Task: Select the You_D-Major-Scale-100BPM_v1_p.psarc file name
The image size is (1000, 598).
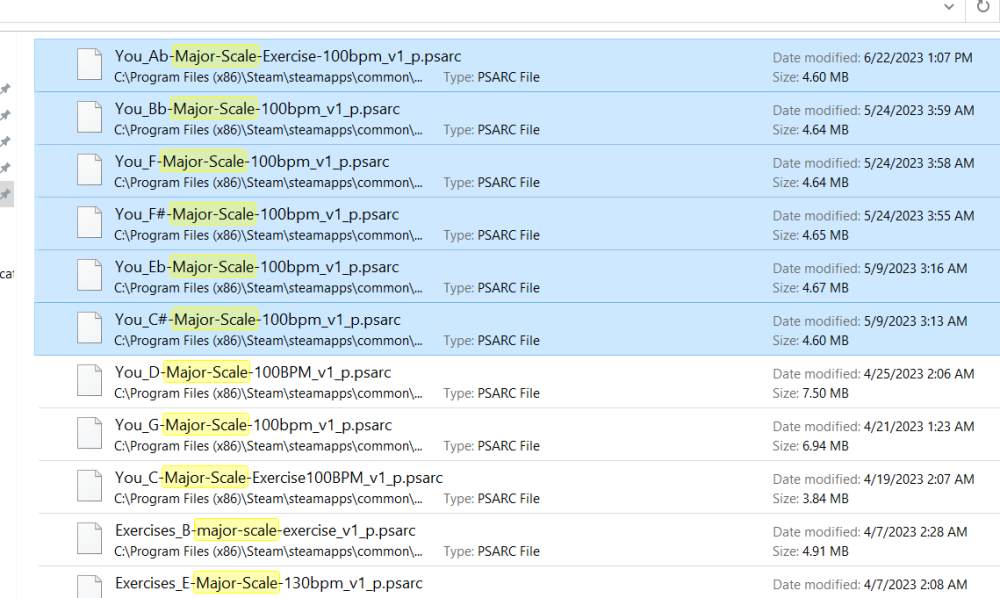Action: (253, 372)
